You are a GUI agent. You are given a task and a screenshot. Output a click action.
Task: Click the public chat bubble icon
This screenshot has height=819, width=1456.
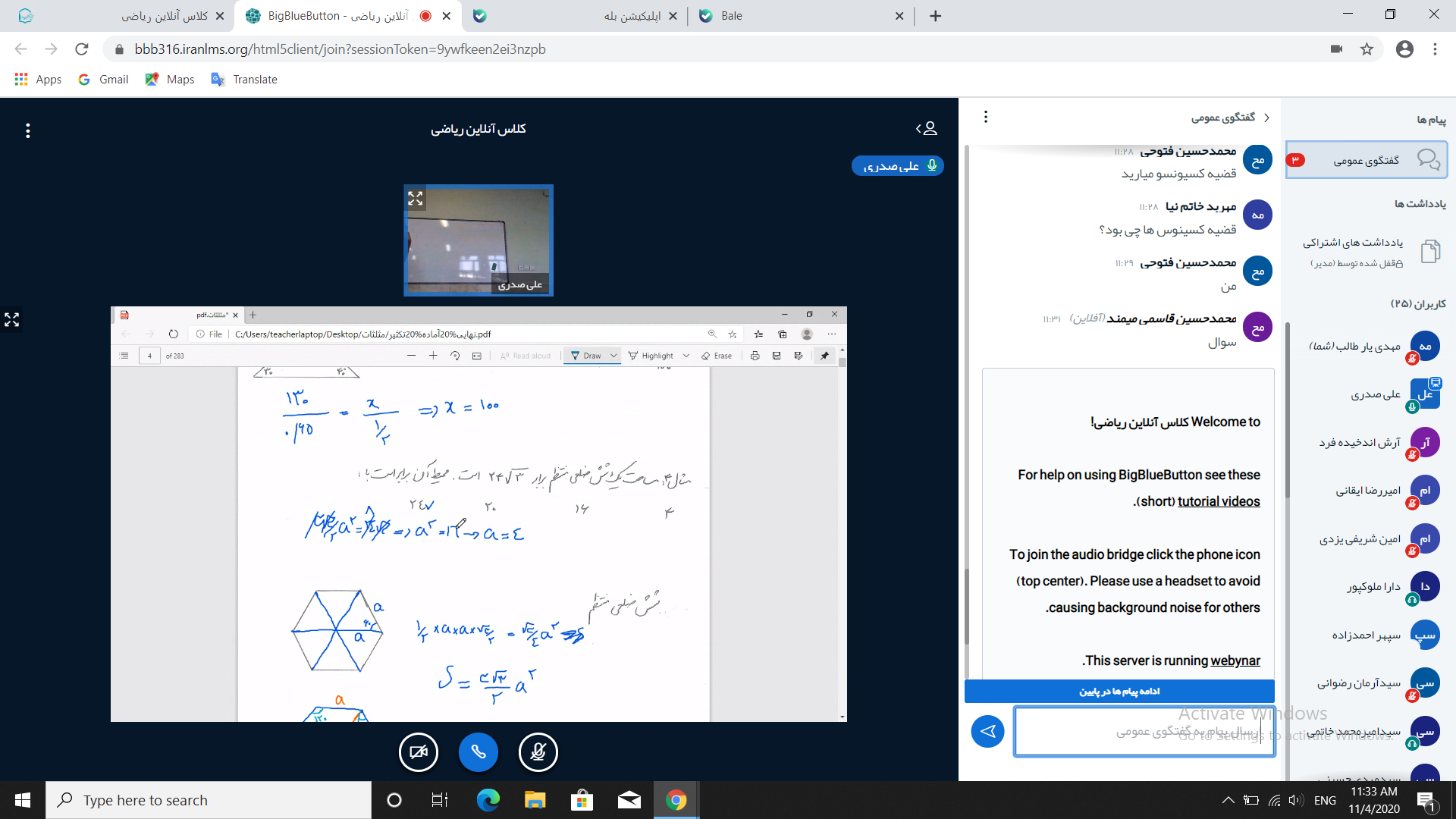(x=1428, y=160)
